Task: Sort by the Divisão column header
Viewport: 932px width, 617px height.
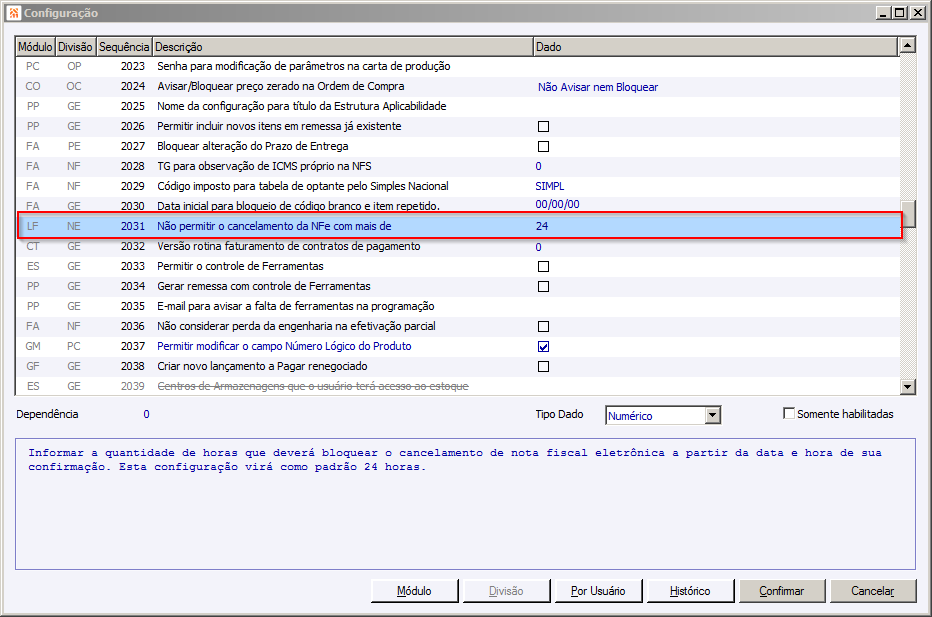Action: [x=75, y=46]
